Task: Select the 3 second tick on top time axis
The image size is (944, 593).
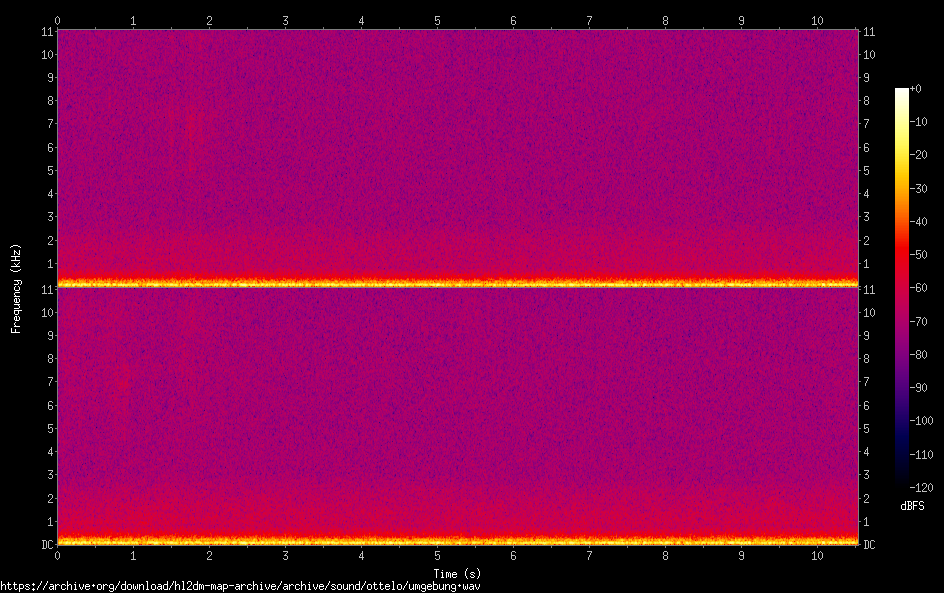Action: [x=285, y=20]
